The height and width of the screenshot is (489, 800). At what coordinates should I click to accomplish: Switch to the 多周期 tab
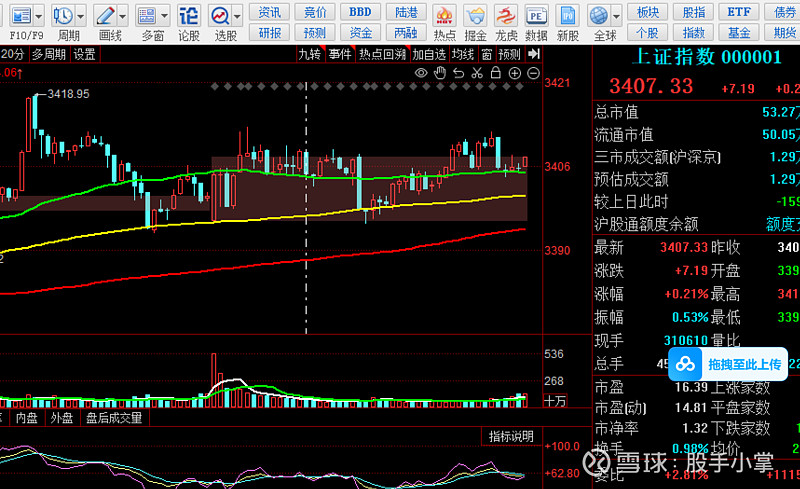(49, 54)
